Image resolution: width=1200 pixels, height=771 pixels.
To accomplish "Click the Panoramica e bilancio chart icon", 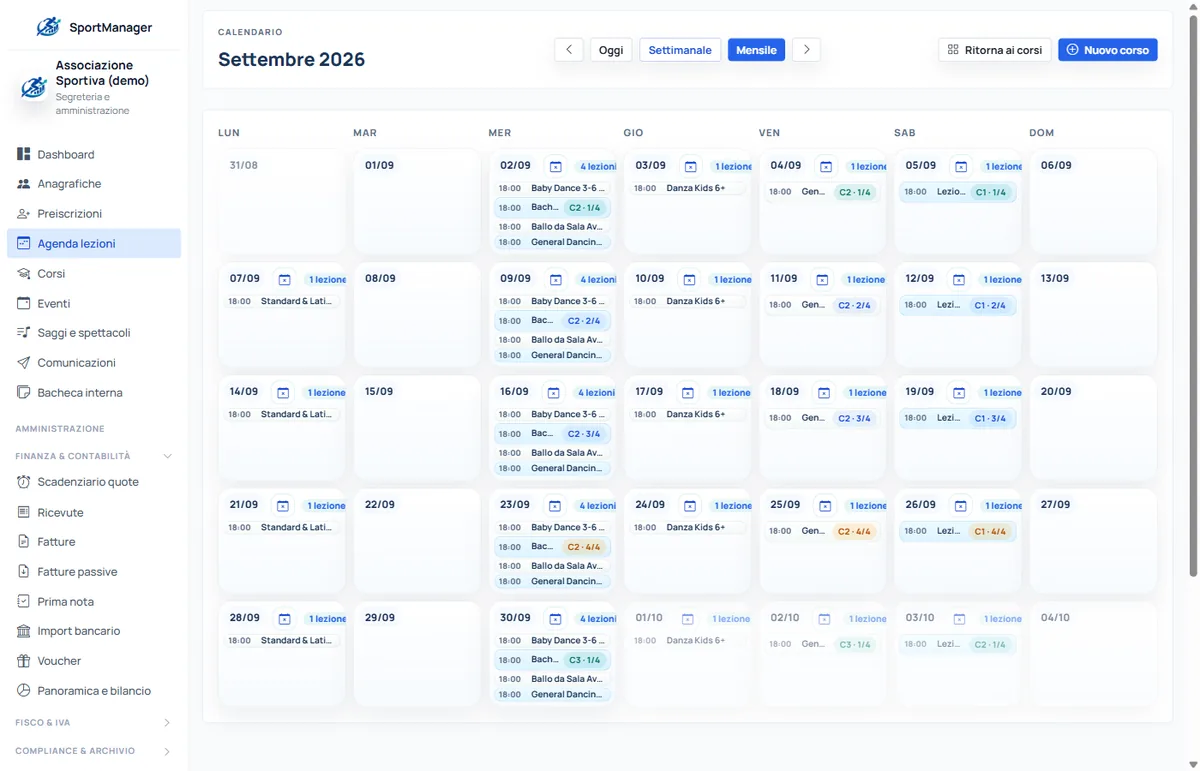I will 23,690.
